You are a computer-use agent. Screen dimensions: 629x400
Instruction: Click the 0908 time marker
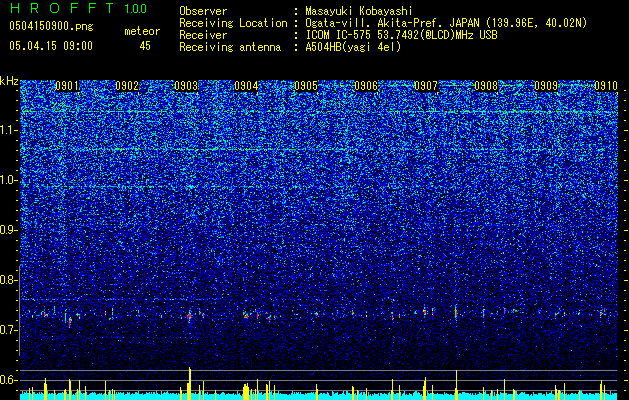486,86
